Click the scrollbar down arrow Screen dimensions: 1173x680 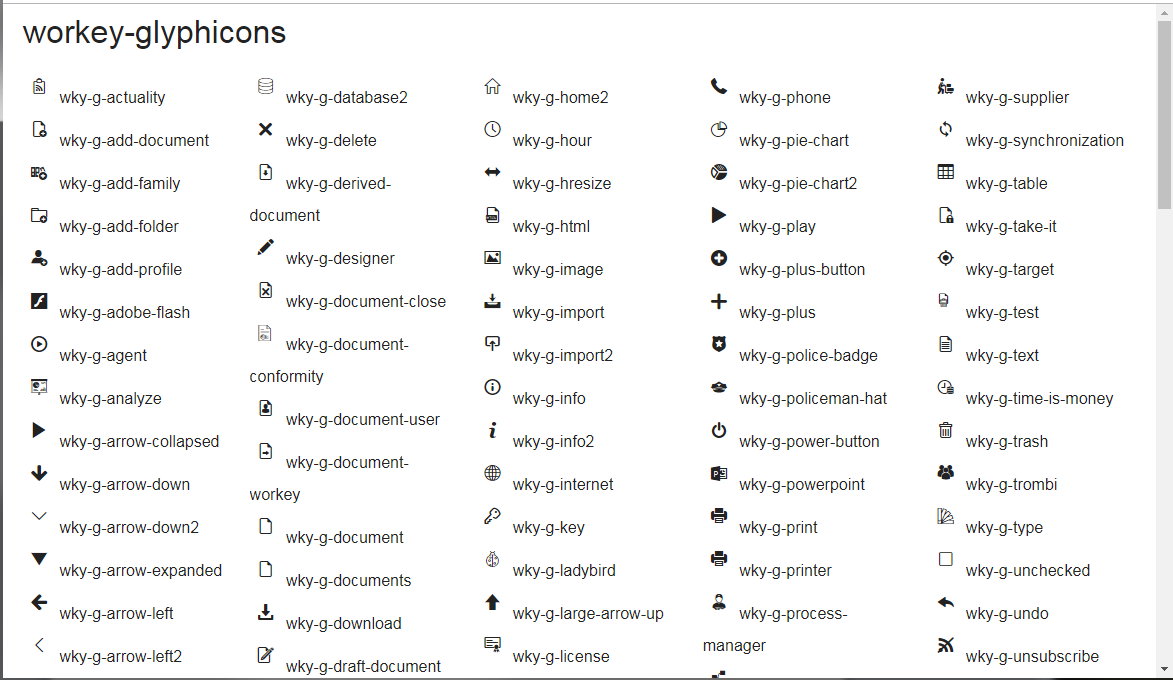coord(1164,669)
